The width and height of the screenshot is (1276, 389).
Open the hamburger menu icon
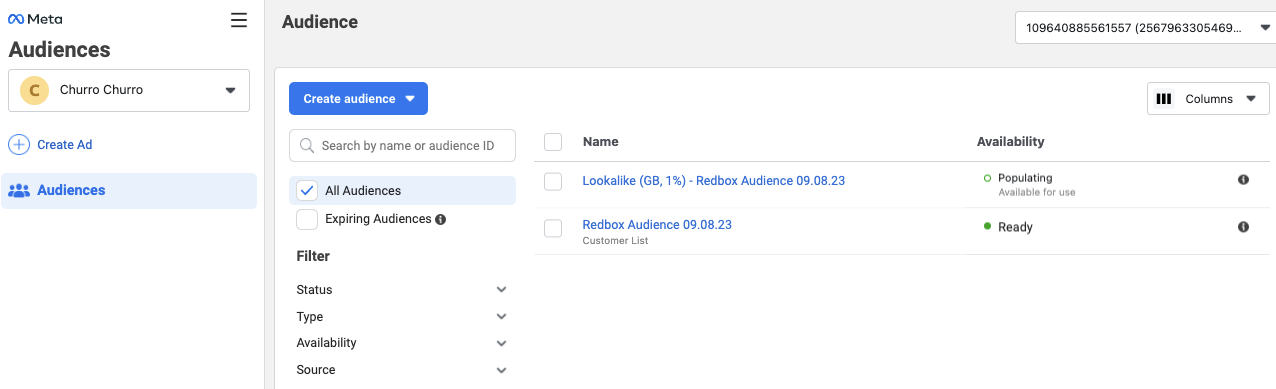238,19
